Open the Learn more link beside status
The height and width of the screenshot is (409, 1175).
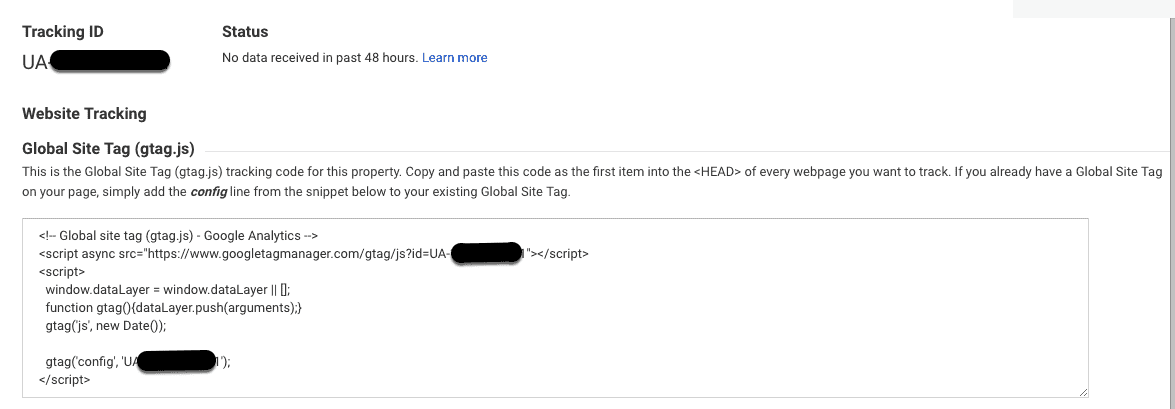pos(454,58)
